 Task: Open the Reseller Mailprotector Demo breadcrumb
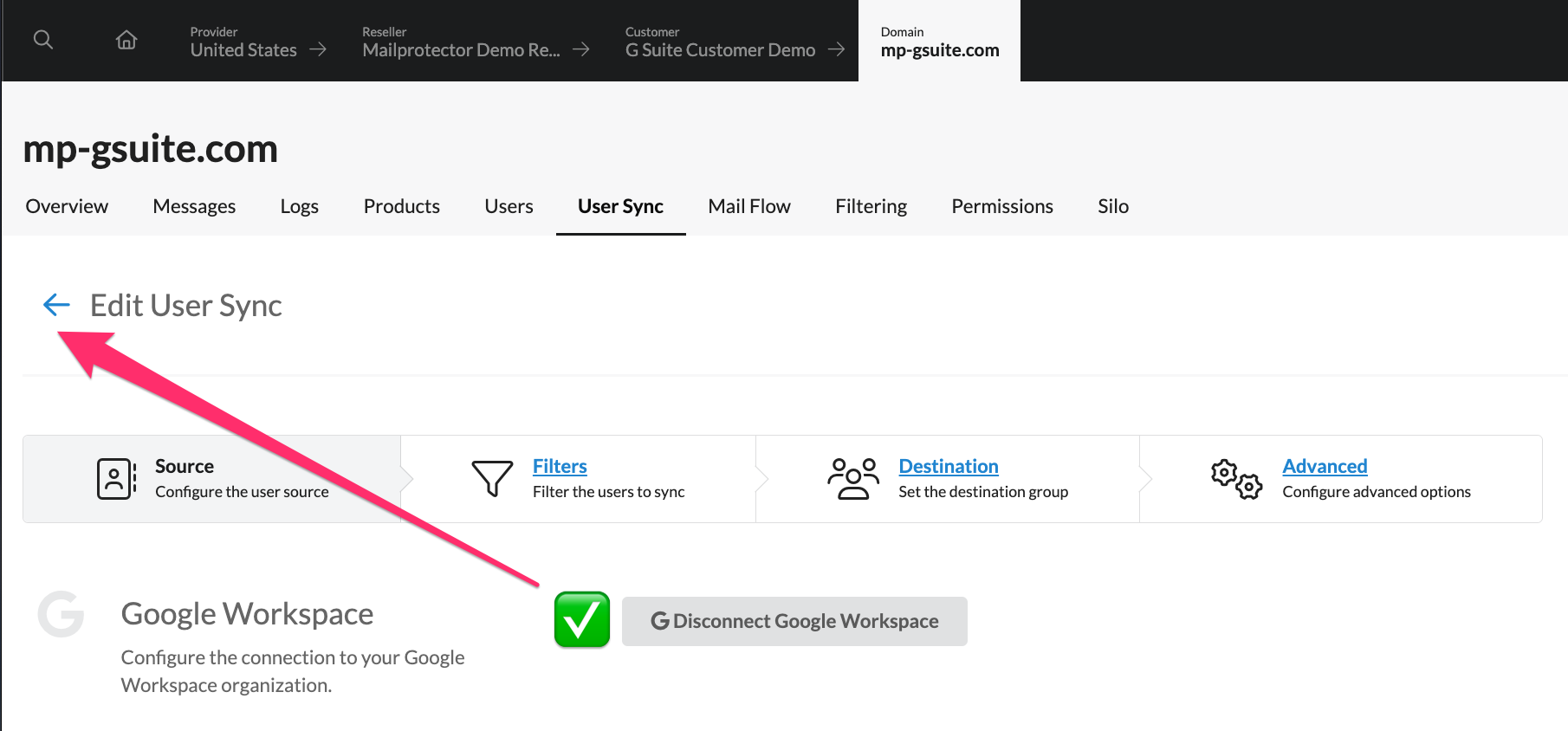point(475,42)
